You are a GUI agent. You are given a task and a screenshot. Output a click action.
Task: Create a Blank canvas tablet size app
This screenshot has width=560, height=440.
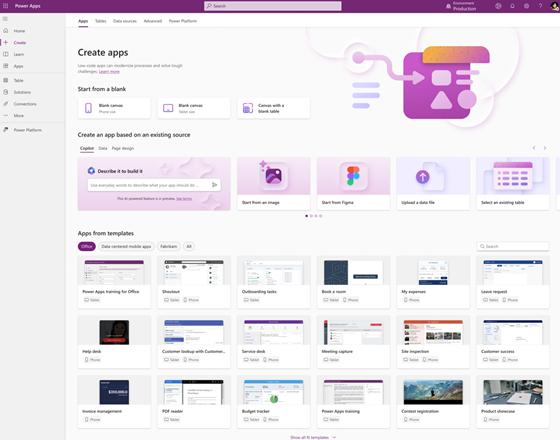tap(194, 108)
